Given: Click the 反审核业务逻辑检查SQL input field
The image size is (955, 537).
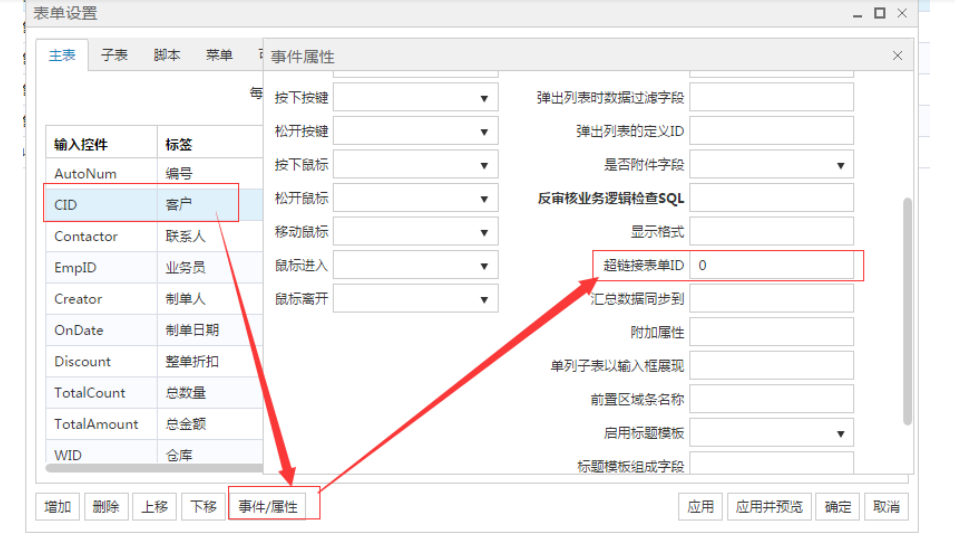Looking at the screenshot, I should pos(771,198).
